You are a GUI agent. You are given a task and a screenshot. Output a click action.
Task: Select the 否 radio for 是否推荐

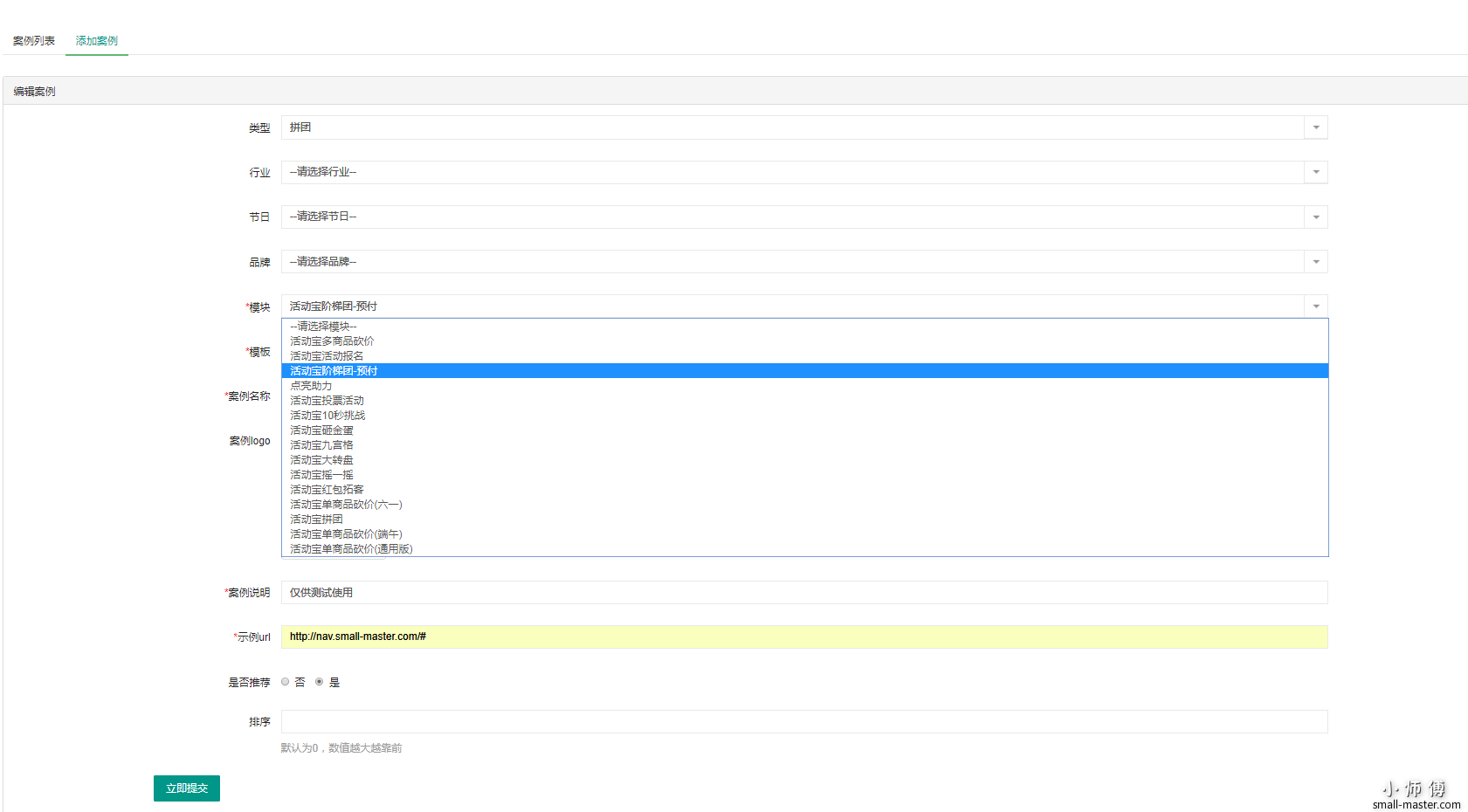tap(285, 682)
